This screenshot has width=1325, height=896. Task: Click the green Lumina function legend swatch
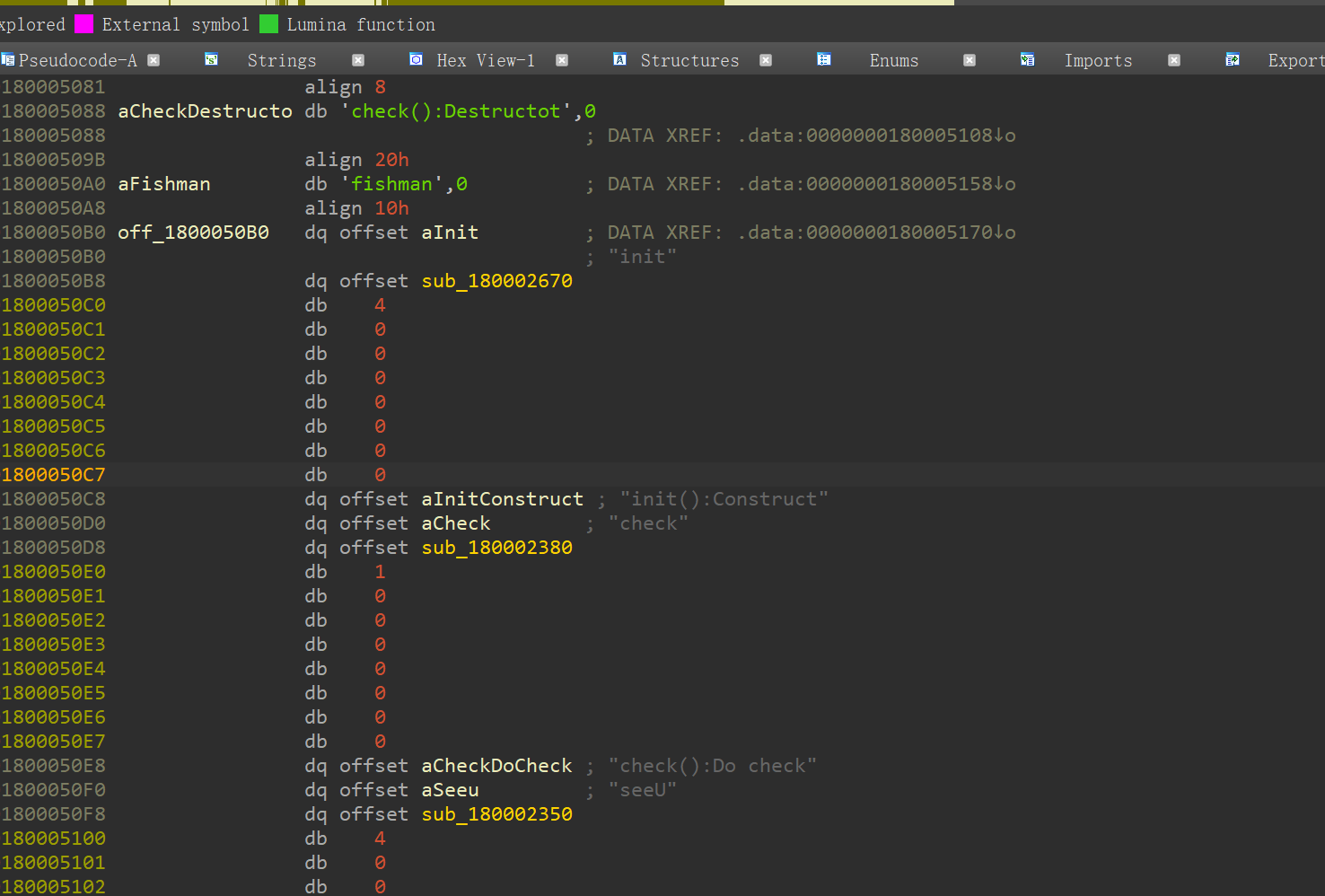click(x=268, y=24)
